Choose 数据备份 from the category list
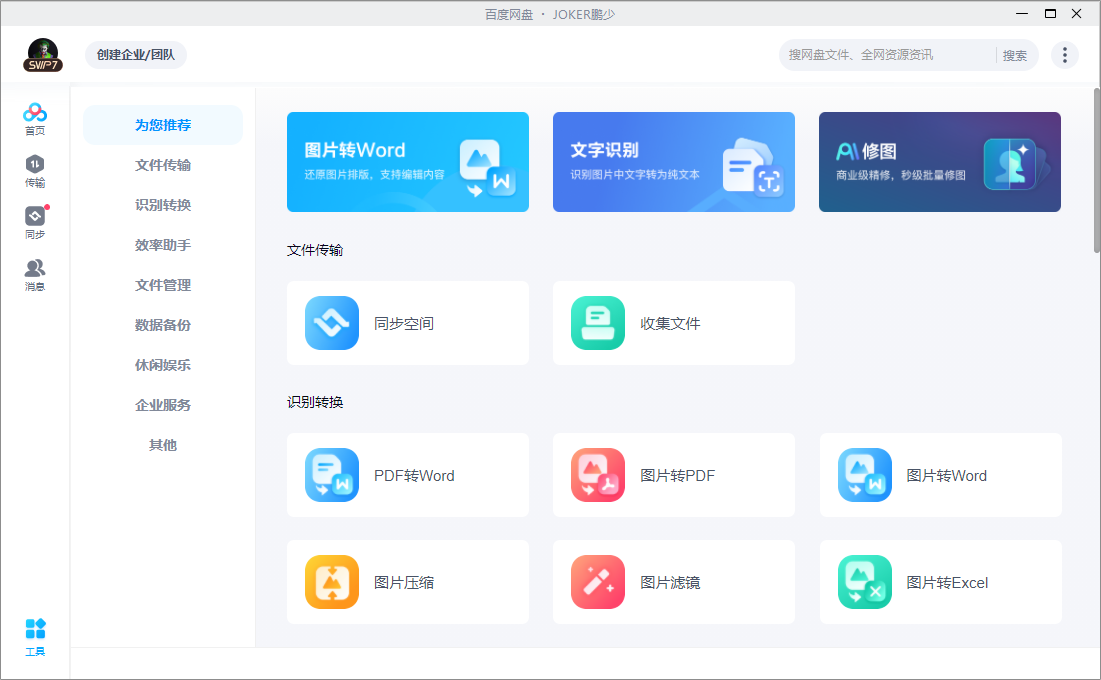The width and height of the screenshot is (1101, 680). pyautogui.click(x=162, y=325)
